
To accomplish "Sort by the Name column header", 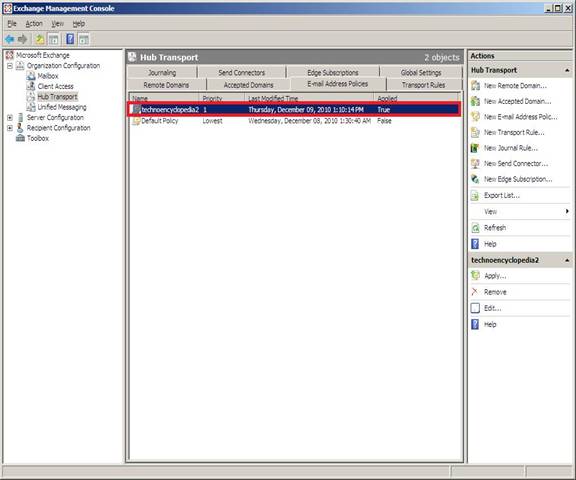I will point(164,98).
